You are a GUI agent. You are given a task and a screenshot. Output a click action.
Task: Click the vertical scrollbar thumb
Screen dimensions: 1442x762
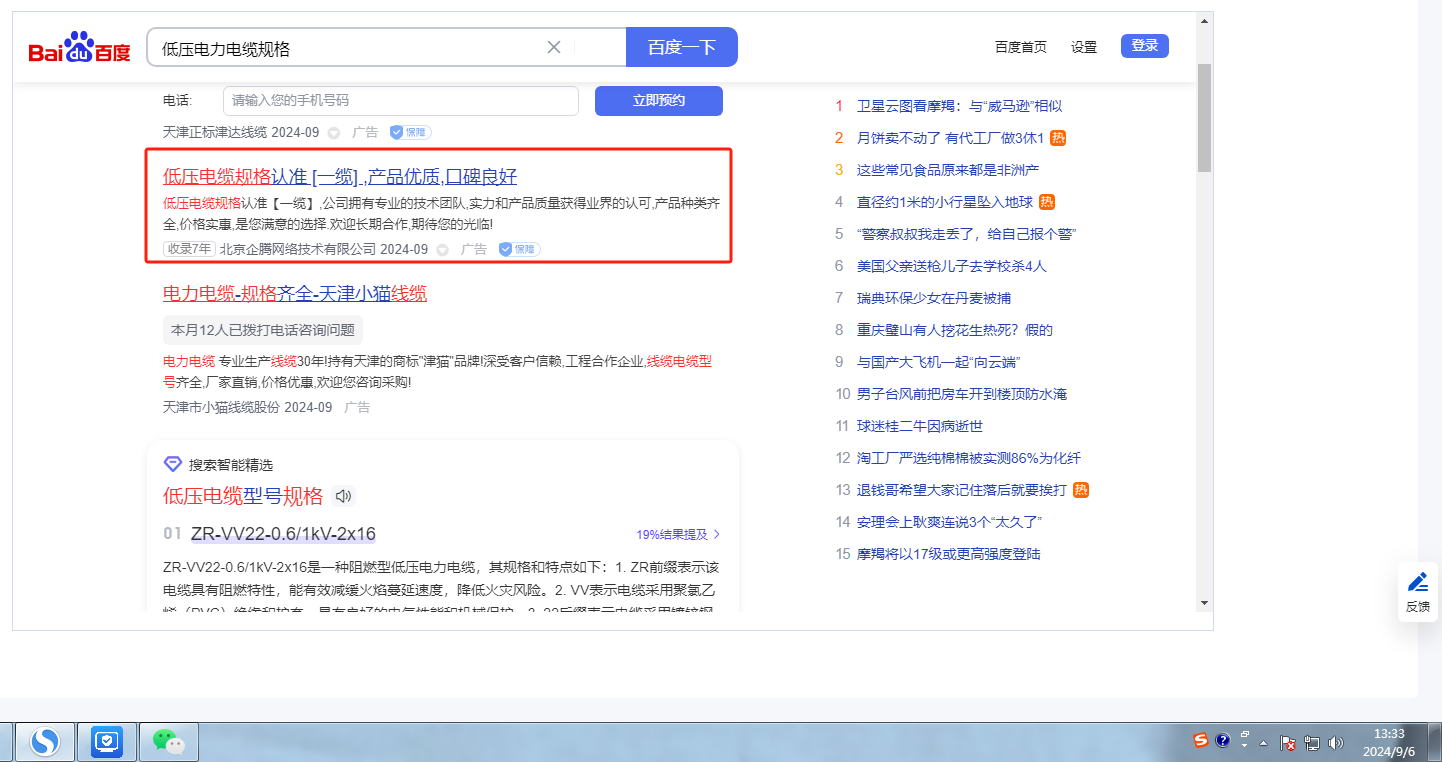click(x=1204, y=118)
